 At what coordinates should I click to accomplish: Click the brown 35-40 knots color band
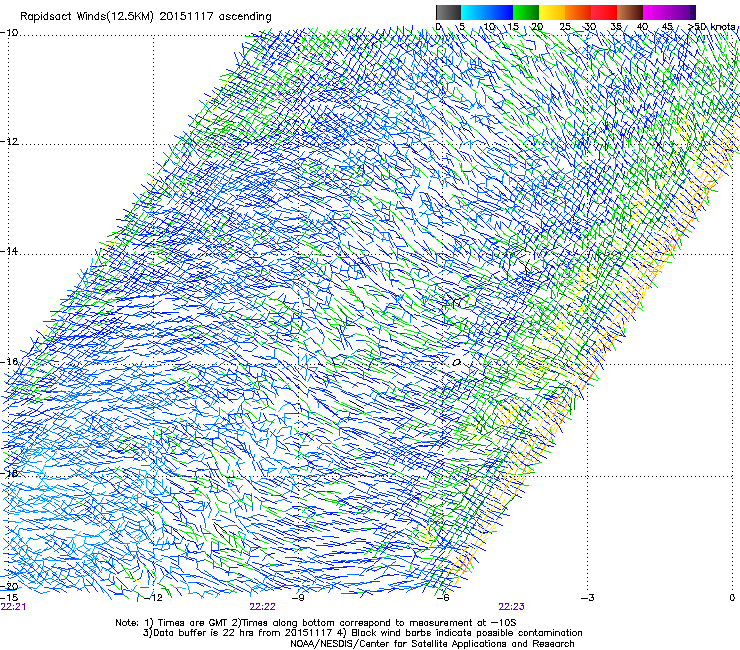point(630,12)
